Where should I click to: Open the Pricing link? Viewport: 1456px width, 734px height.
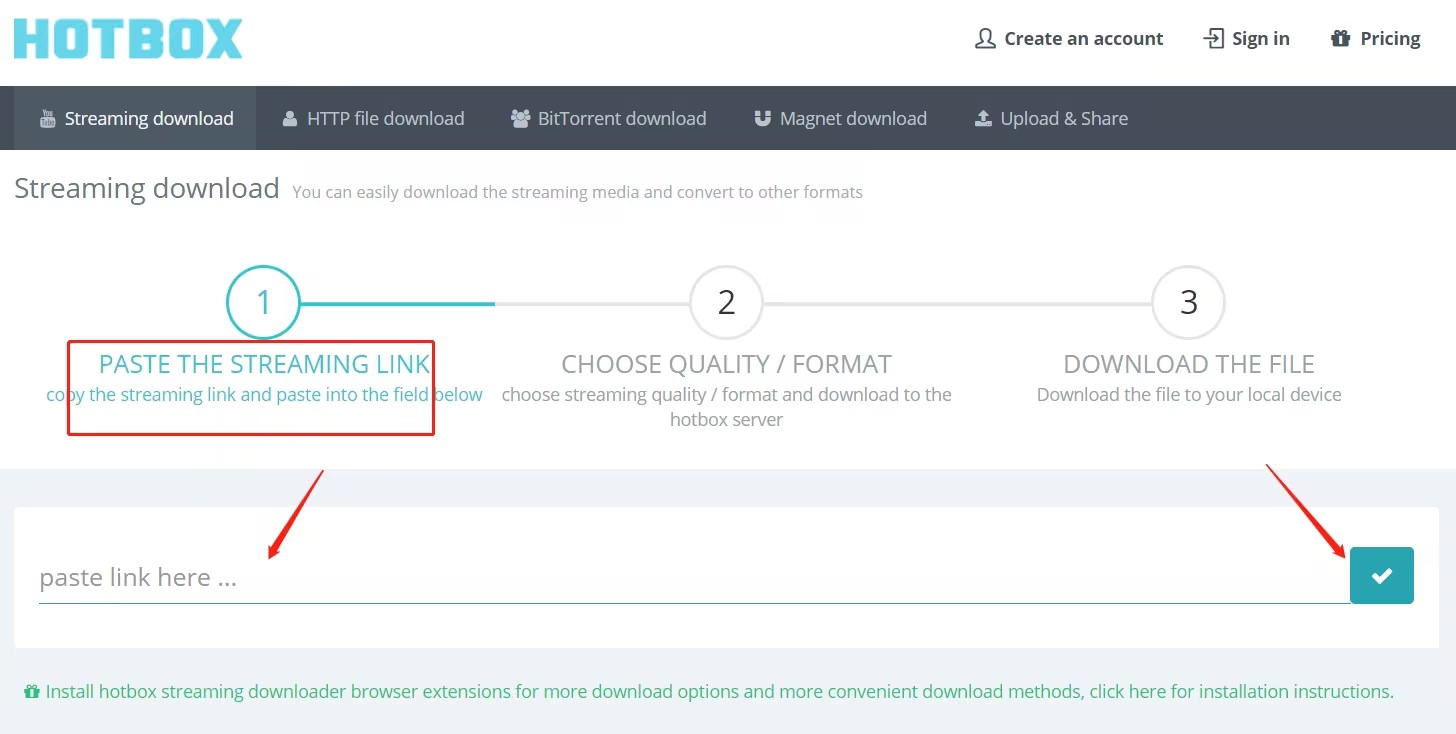1376,38
